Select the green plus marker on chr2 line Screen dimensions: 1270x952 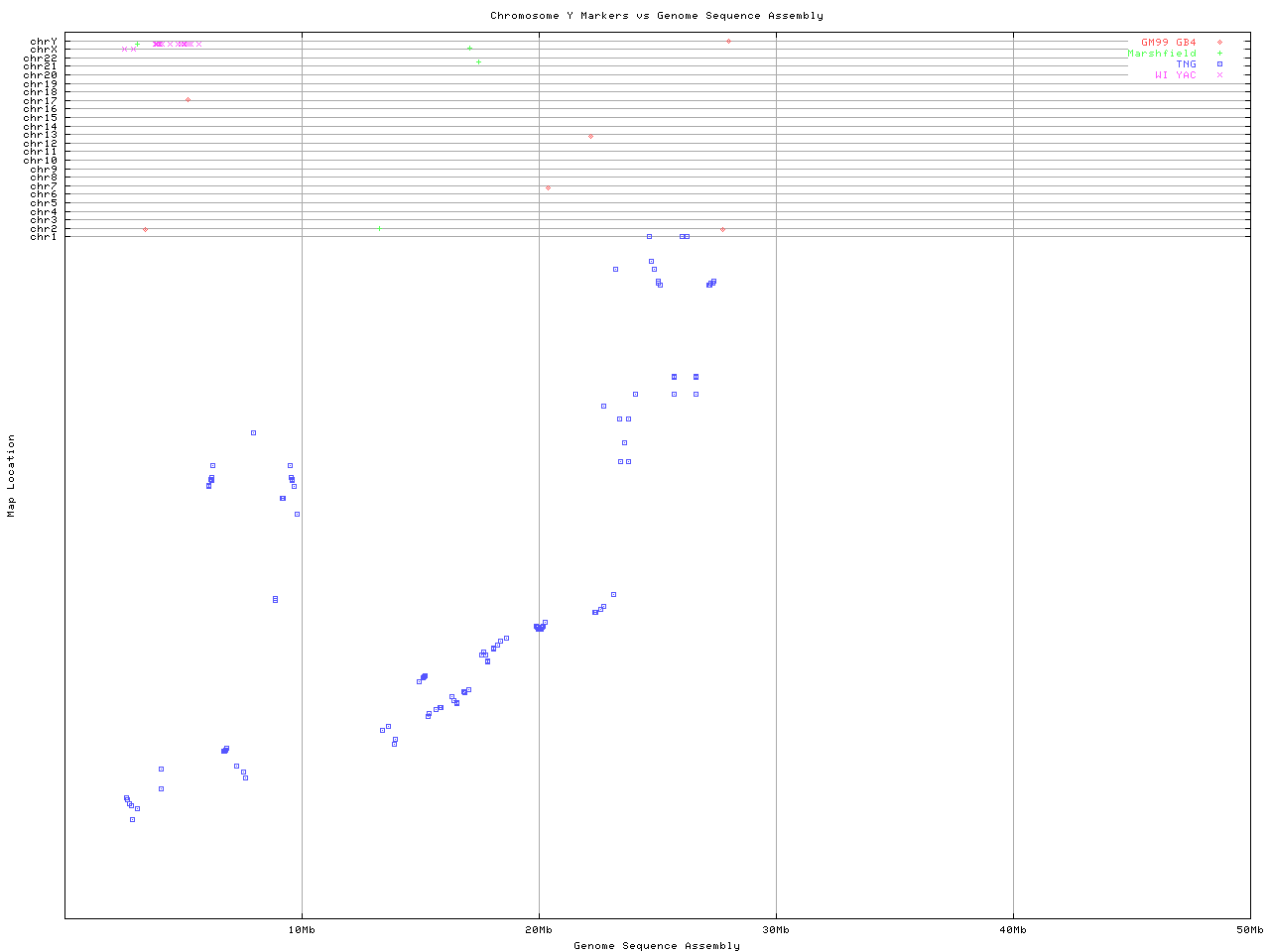[x=379, y=229]
